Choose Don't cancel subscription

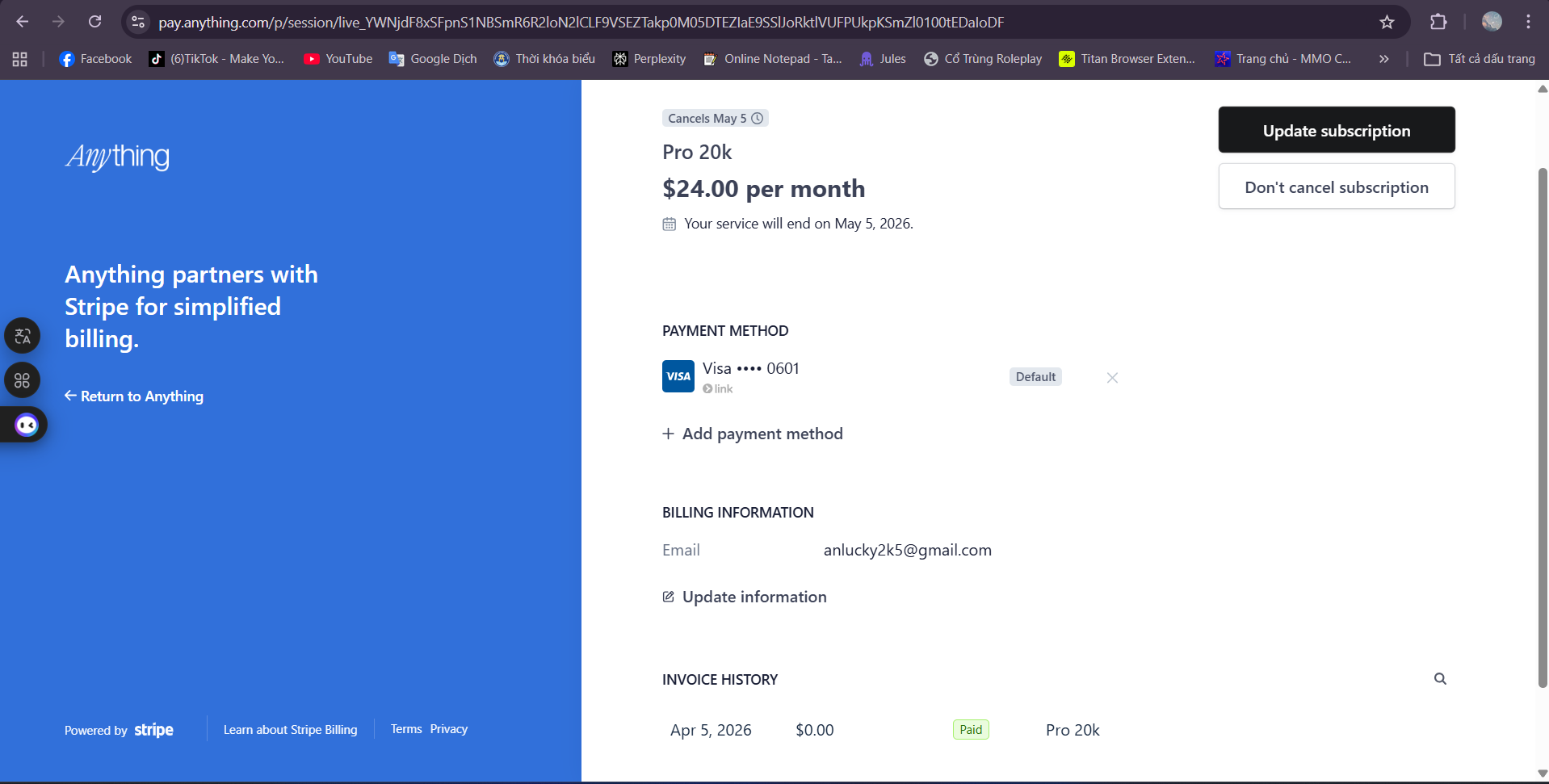coord(1336,186)
